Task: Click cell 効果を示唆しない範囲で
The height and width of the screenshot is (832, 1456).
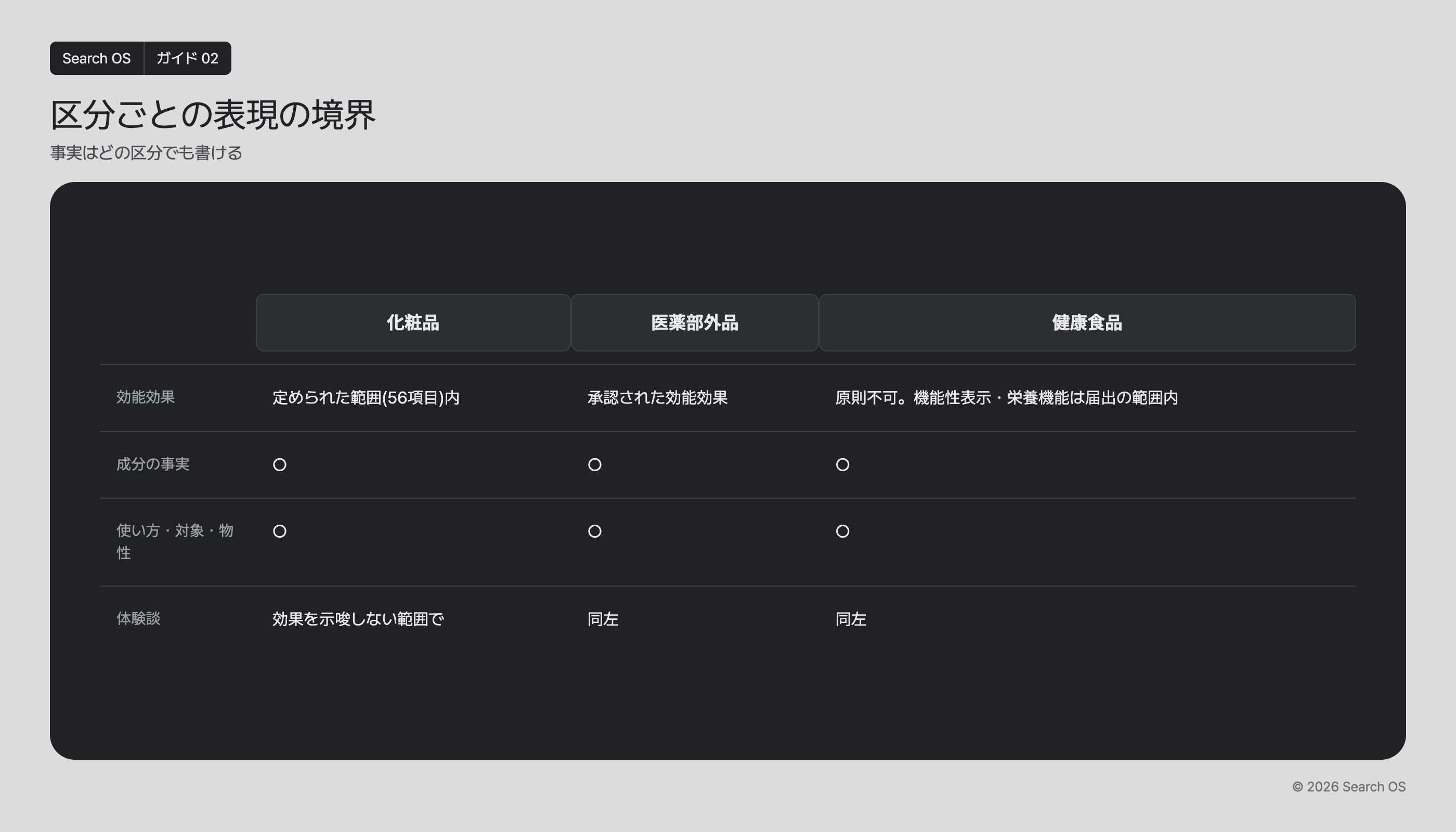Action: point(358,619)
